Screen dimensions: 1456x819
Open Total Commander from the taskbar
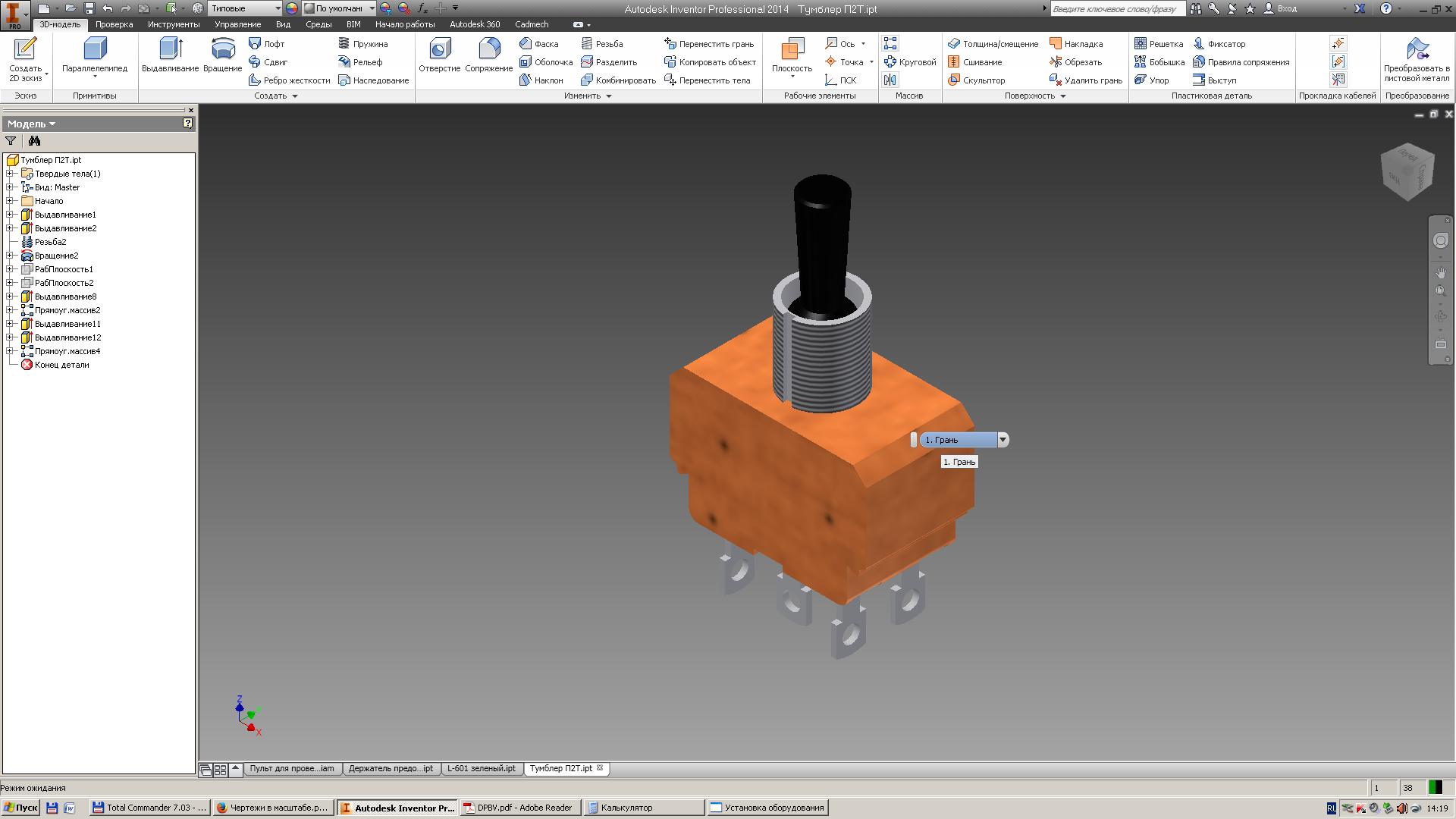click(149, 808)
